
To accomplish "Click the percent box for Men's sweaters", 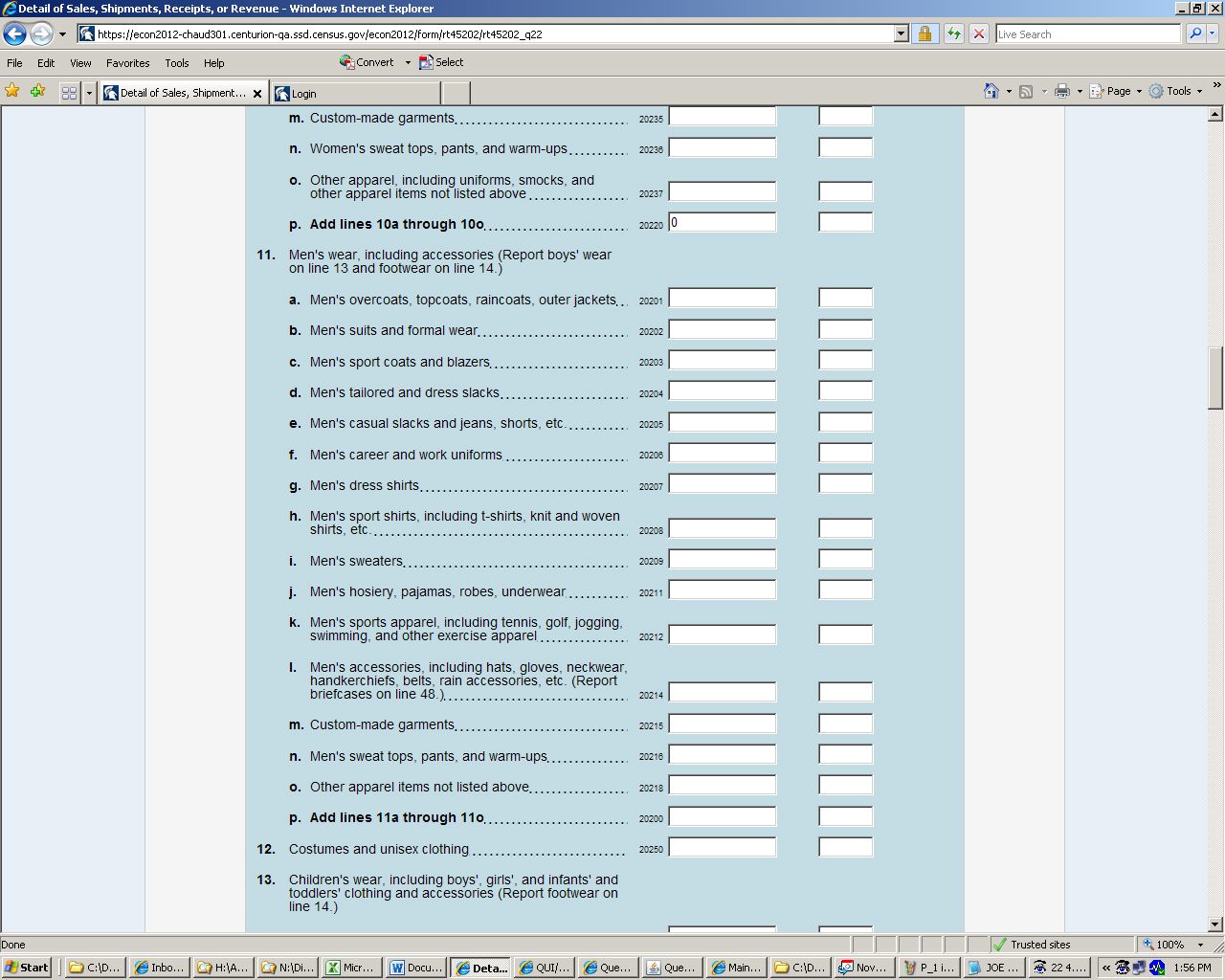I will pos(846,559).
